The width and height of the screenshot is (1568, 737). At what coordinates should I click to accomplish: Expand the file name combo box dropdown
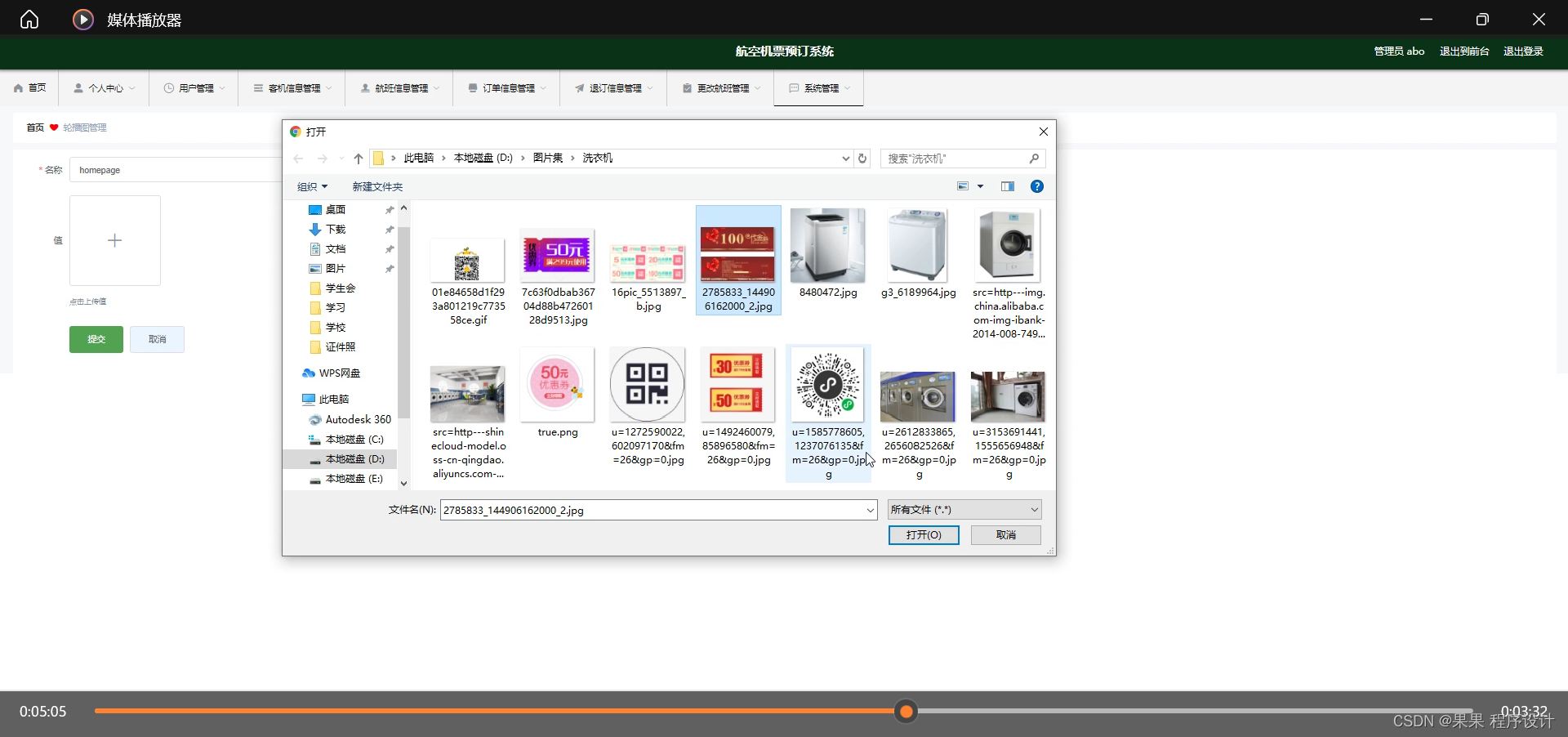point(870,510)
